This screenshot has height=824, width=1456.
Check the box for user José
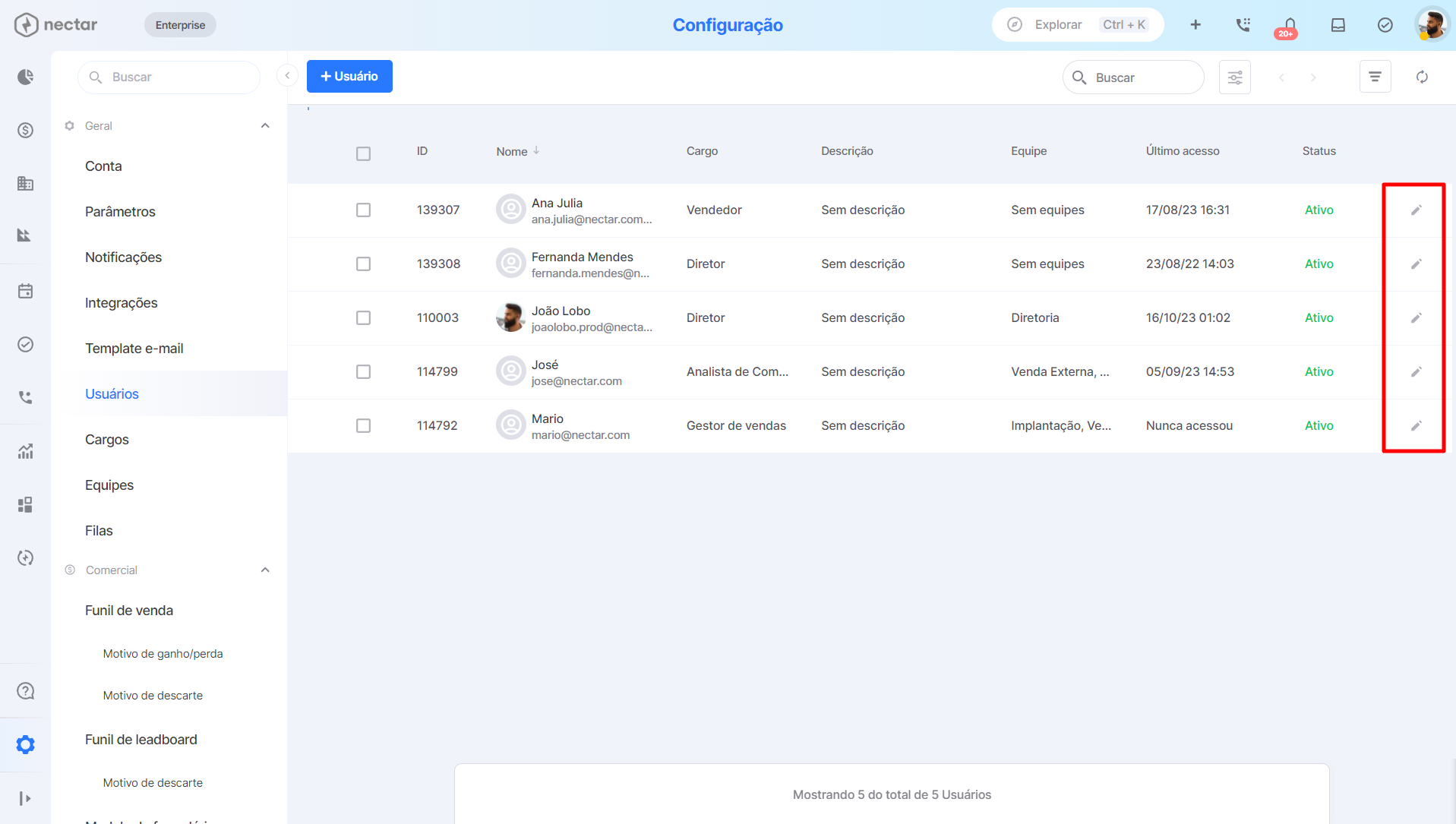tap(363, 371)
